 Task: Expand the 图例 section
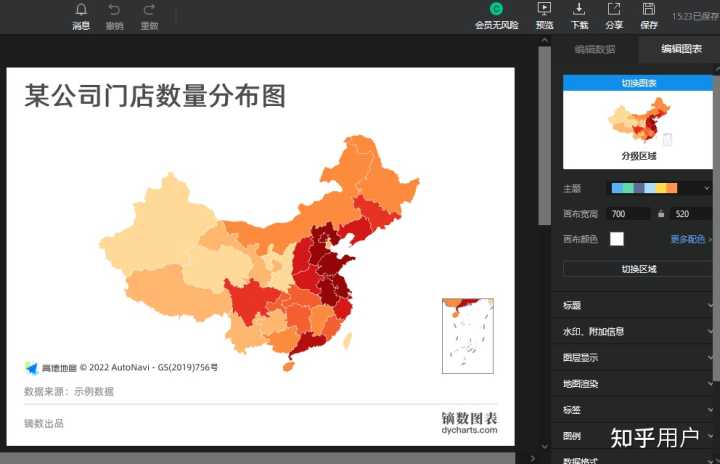point(636,436)
